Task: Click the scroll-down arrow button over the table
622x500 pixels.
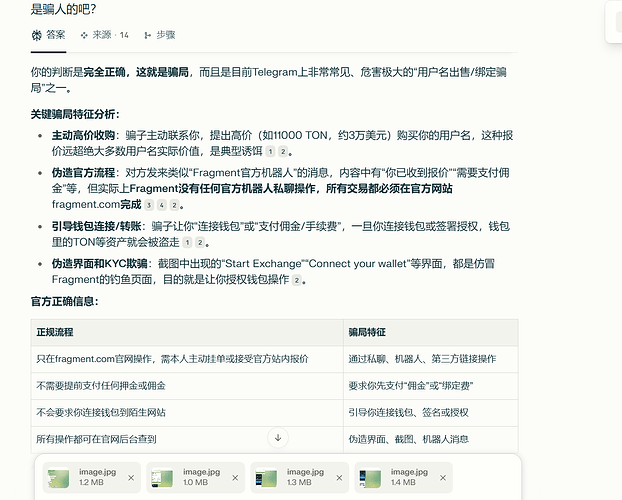Action: point(278,438)
